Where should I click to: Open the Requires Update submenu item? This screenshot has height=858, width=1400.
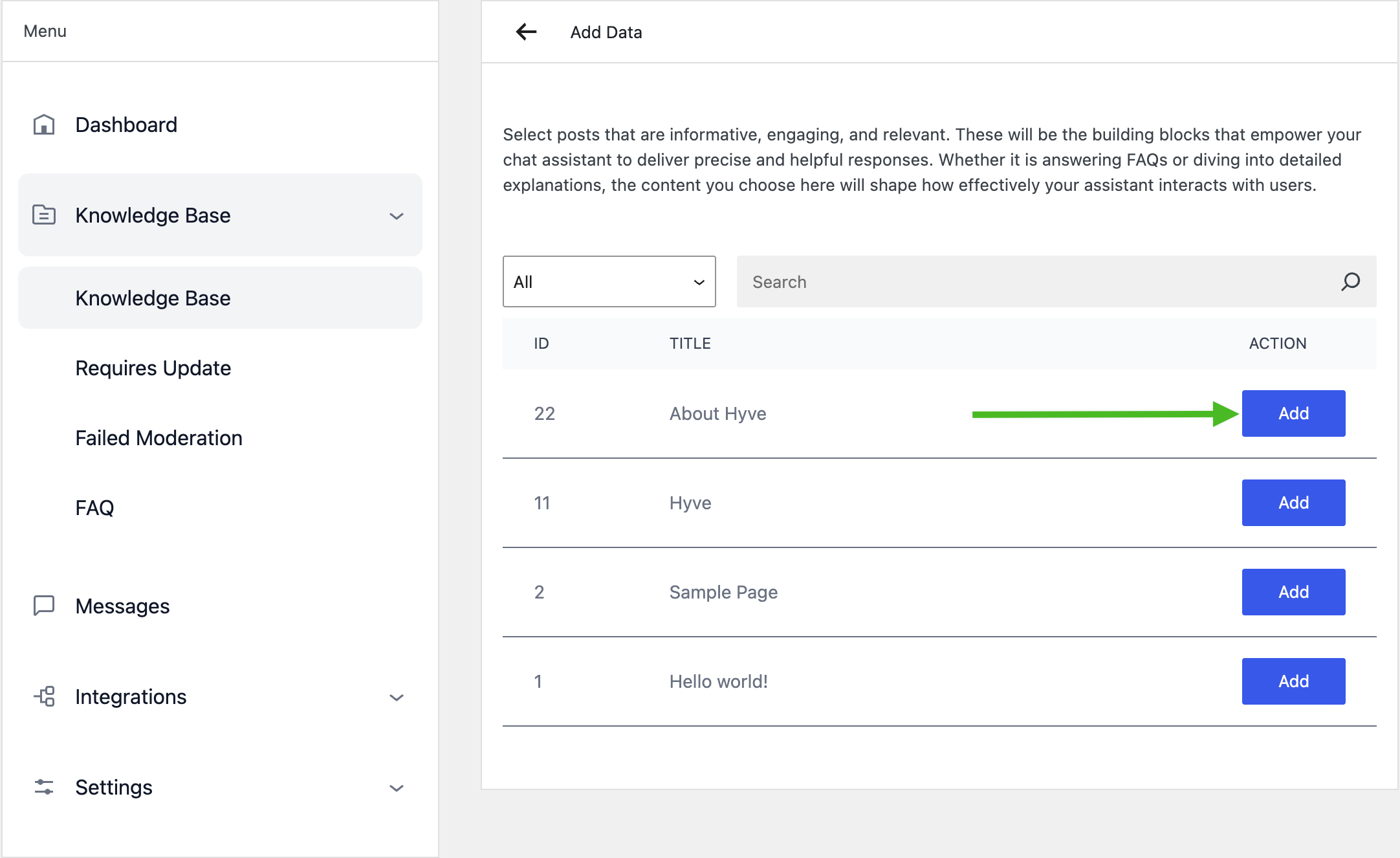pos(153,368)
